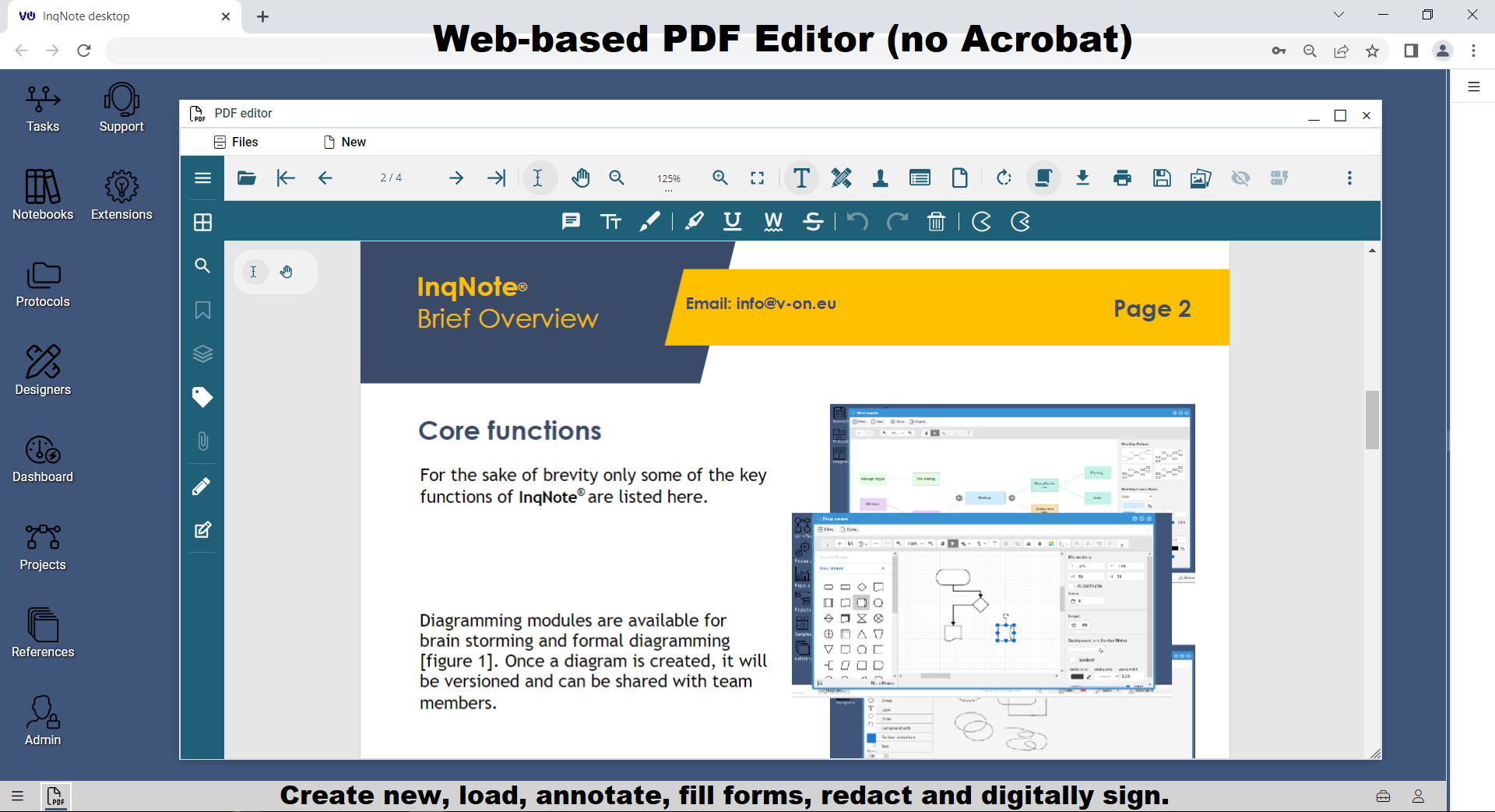
Task: Click the open file folder icon
Action: click(247, 178)
